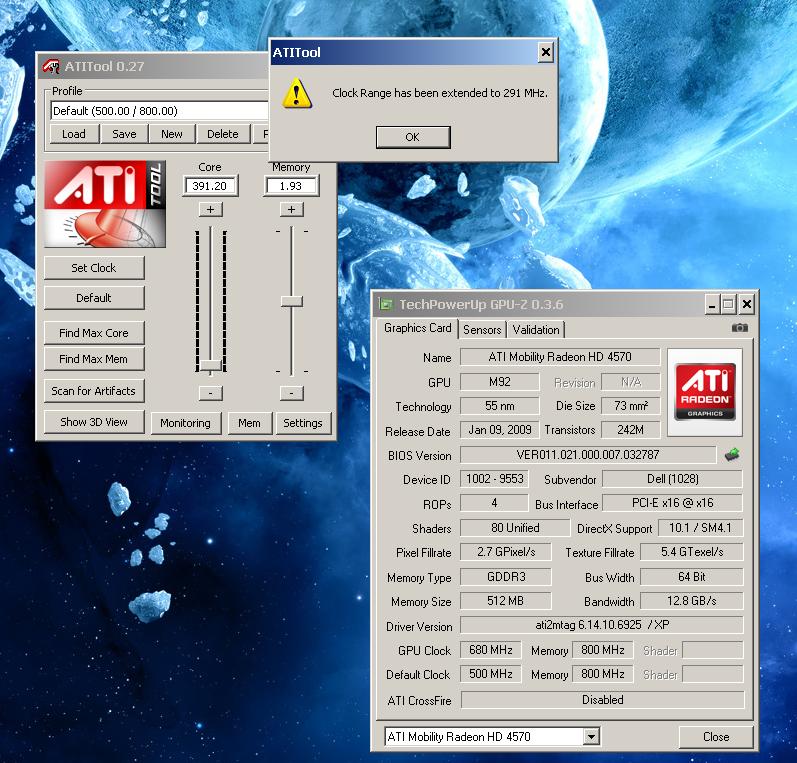Confirm the clock range dialog with OK
Viewport: 797px width, 763px height.
coord(413,137)
